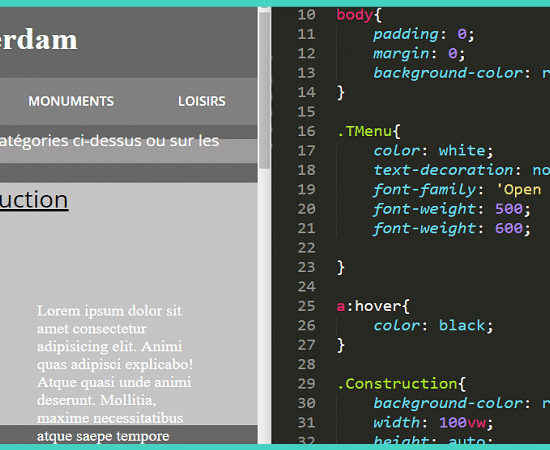The width and height of the screenshot is (550, 450).
Task: Open the LOISIRS menu link
Action: click(x=202, y=101)
